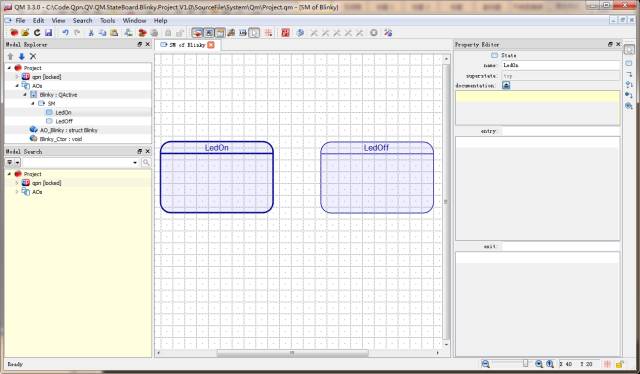This screenshot has width=640, height=374.
Task: Switch to the SM of Blinky tab
Action: 187,45
